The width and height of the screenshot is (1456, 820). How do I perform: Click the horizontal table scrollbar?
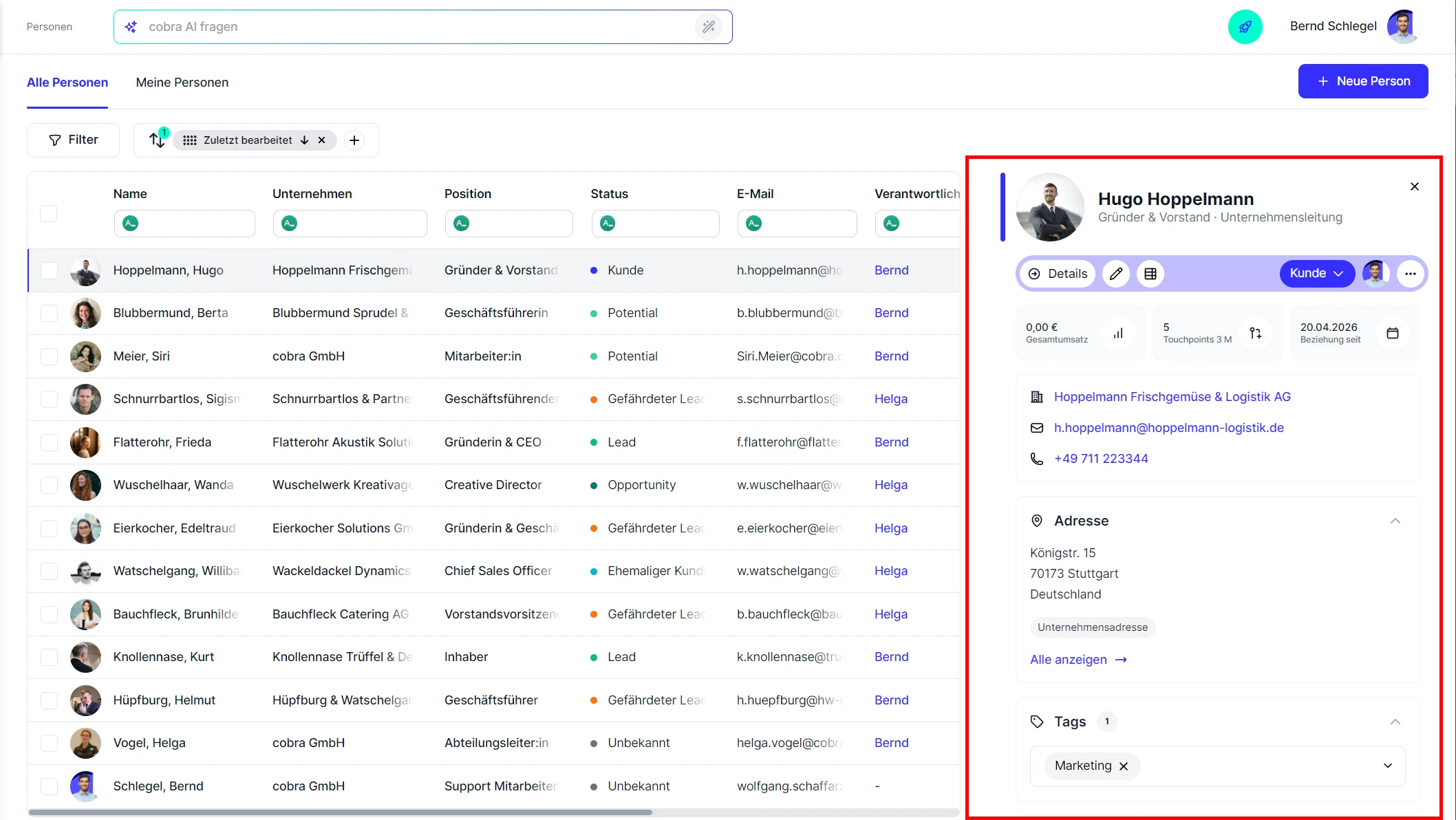click(x=341, y=812)
